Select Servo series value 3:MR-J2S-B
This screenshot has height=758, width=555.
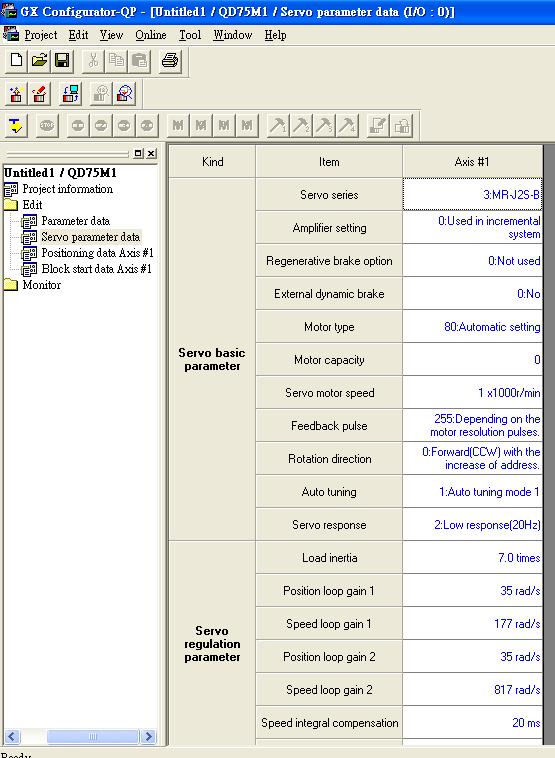pyautogui.click(x=472, y=194)
